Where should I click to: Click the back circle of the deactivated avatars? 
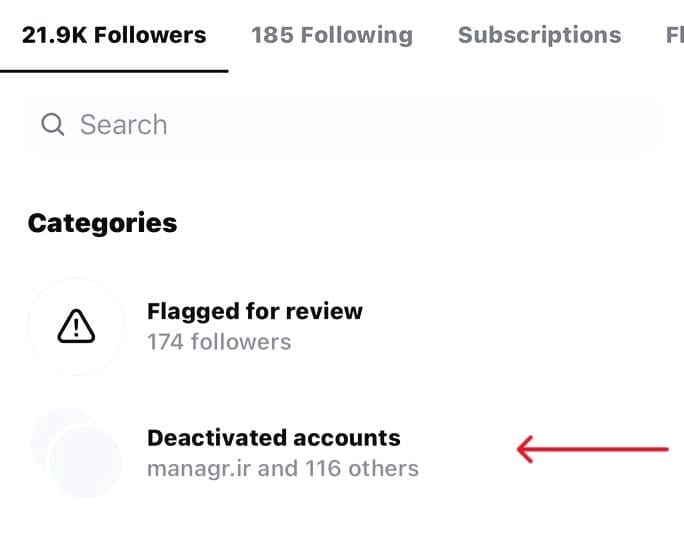coord(50,430)
